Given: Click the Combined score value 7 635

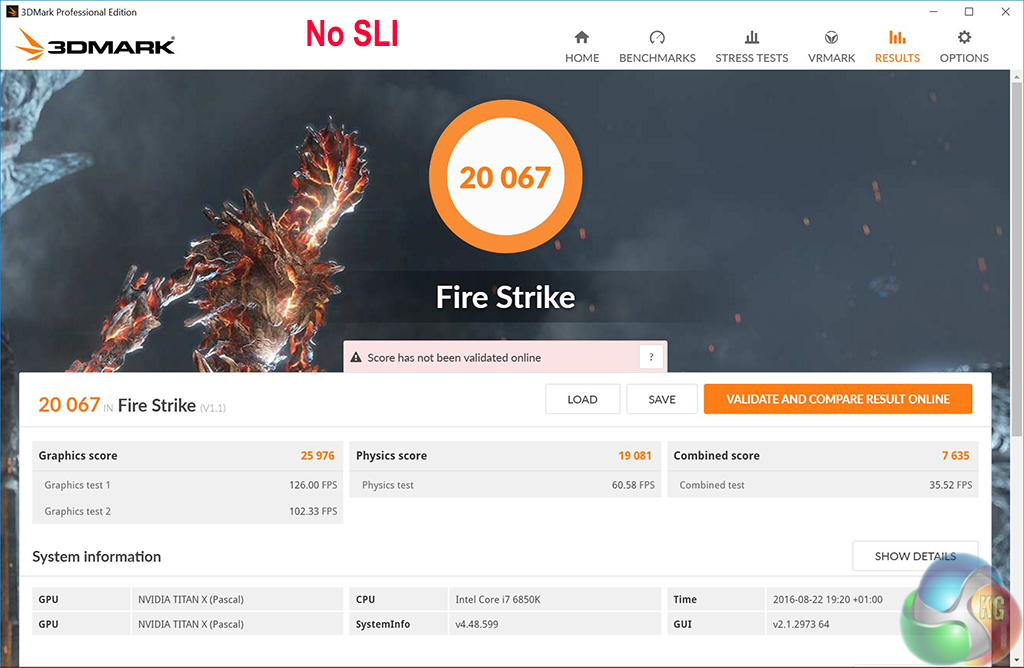Looking at the screenshot, I should tap(955, 456).
